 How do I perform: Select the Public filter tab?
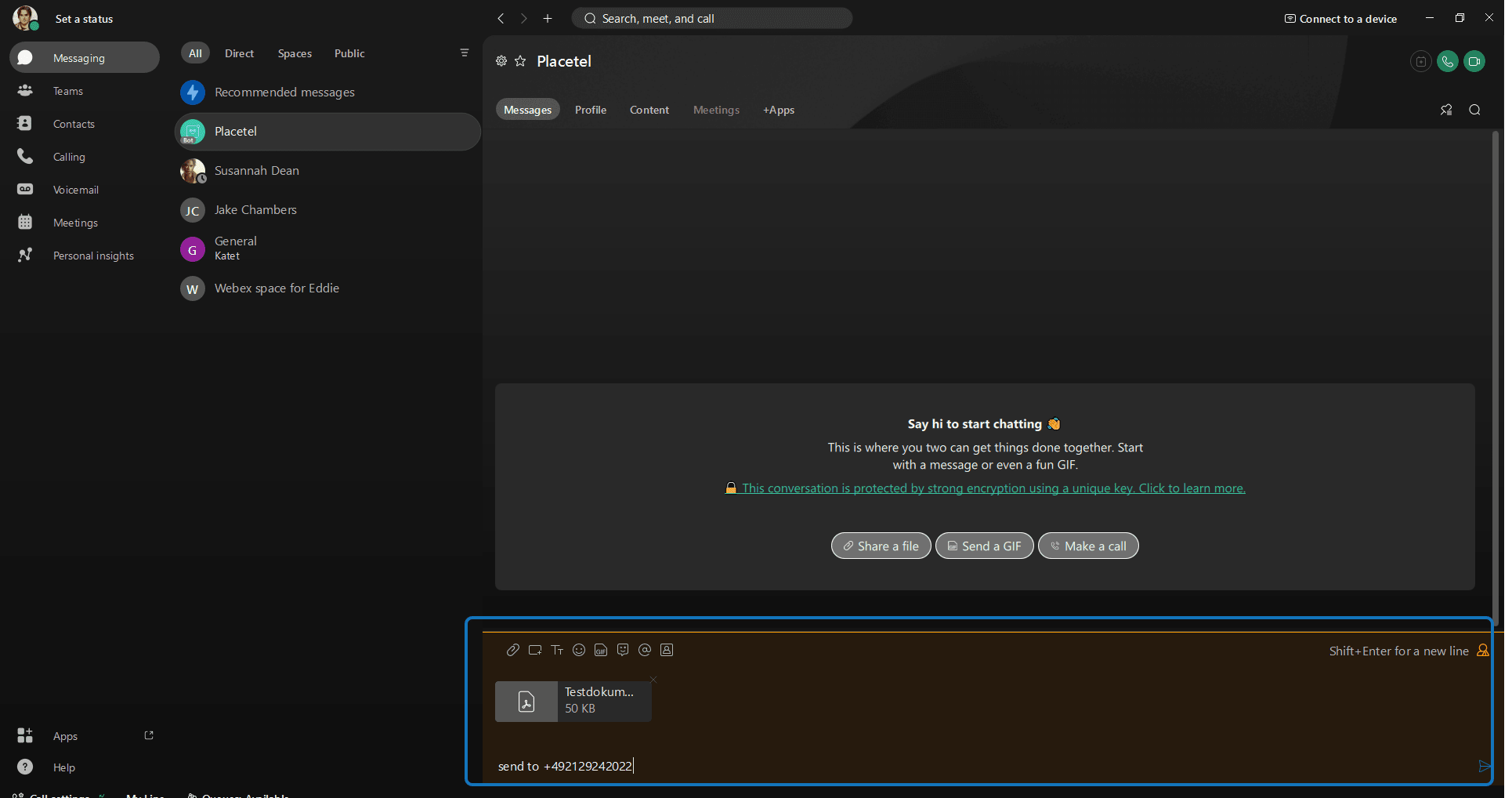pos(349,53)
